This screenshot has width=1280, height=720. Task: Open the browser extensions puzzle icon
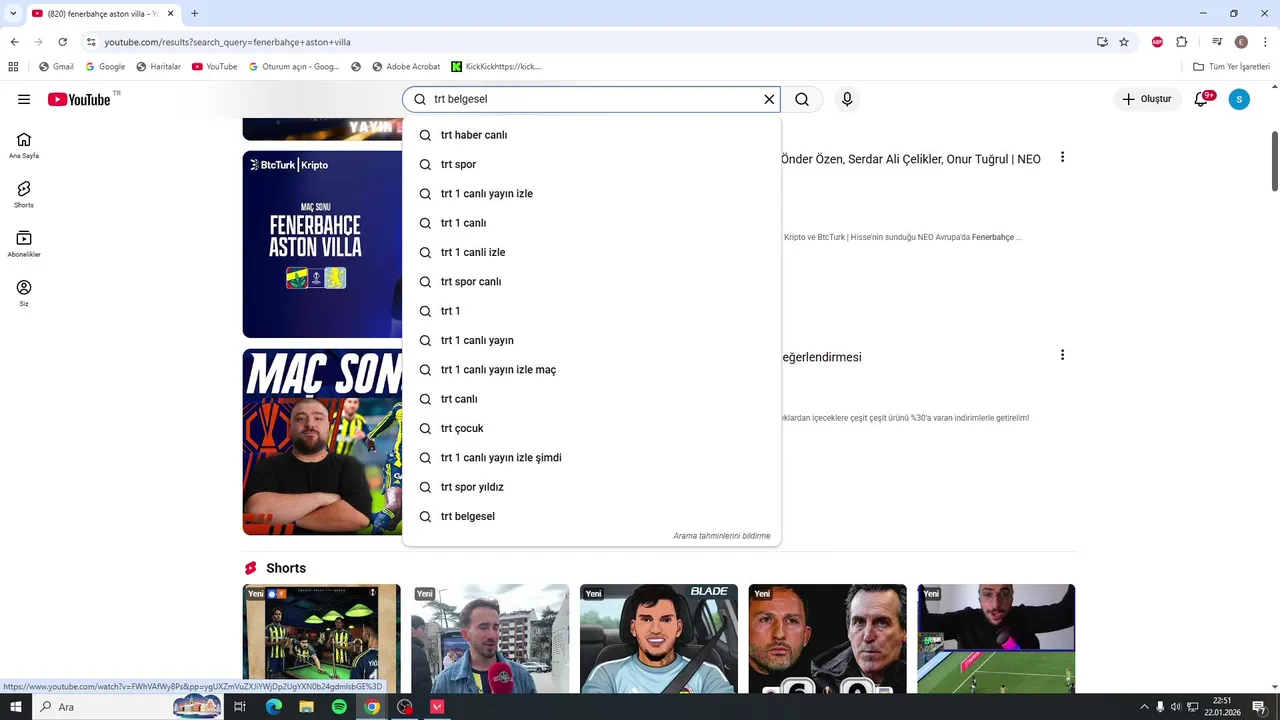(x=1182, y=42)
